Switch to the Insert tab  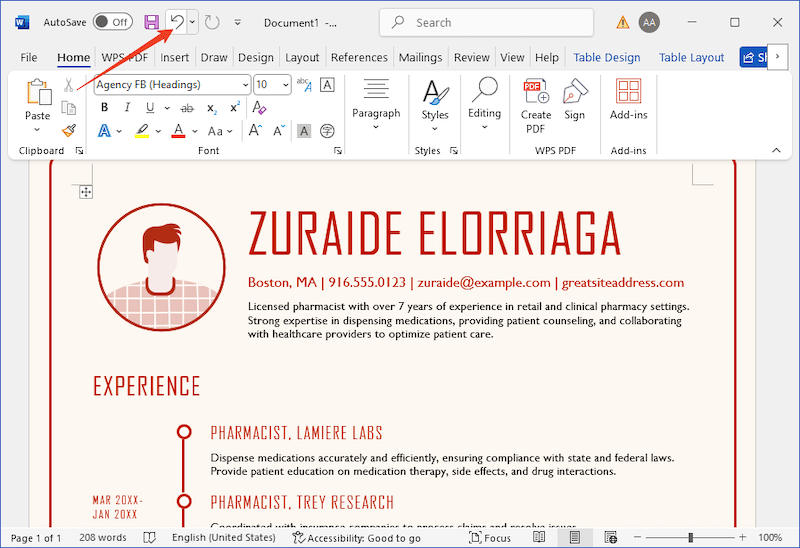tap(174, 58)
